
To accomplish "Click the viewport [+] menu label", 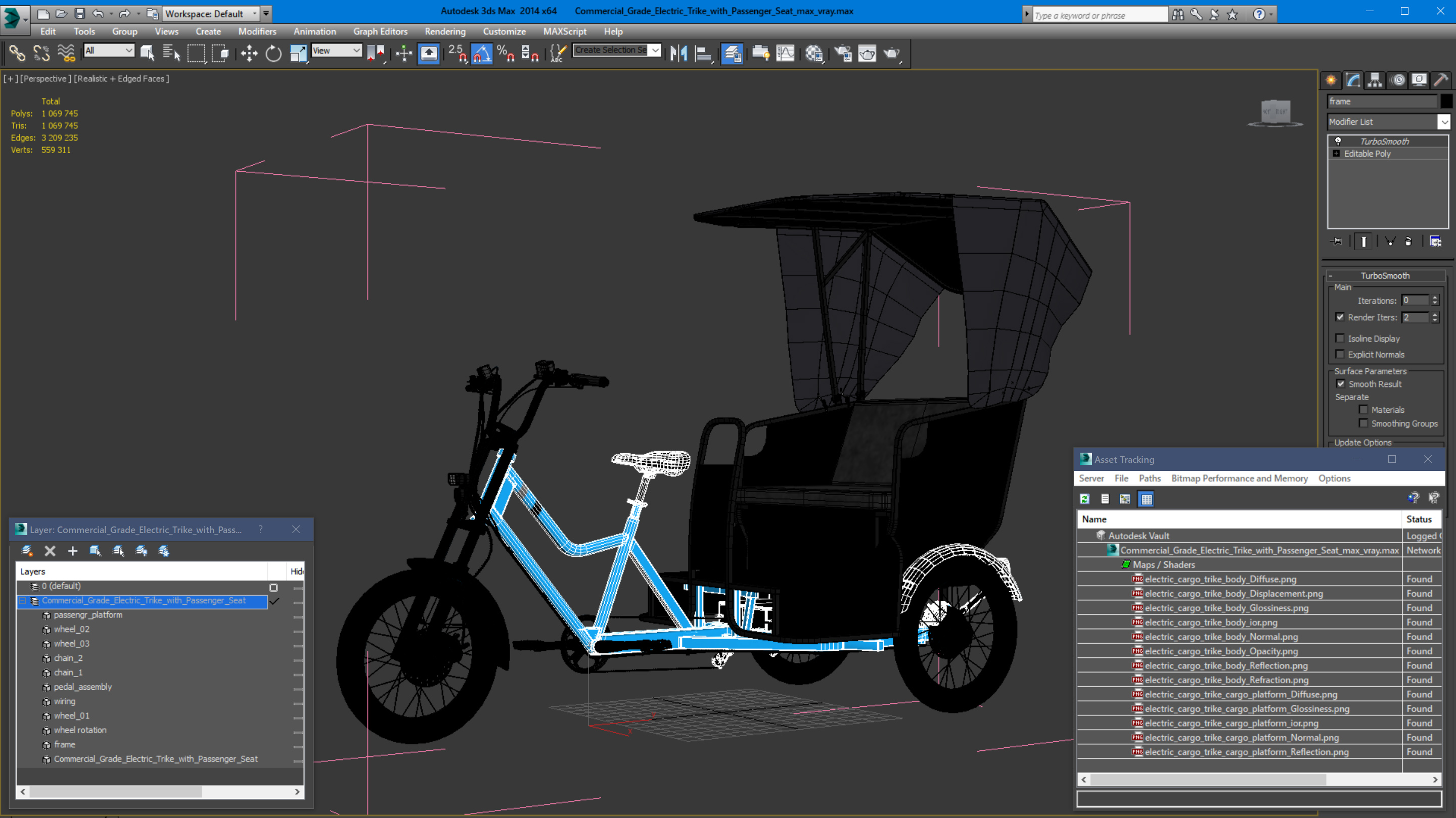I will coord(10,78).
